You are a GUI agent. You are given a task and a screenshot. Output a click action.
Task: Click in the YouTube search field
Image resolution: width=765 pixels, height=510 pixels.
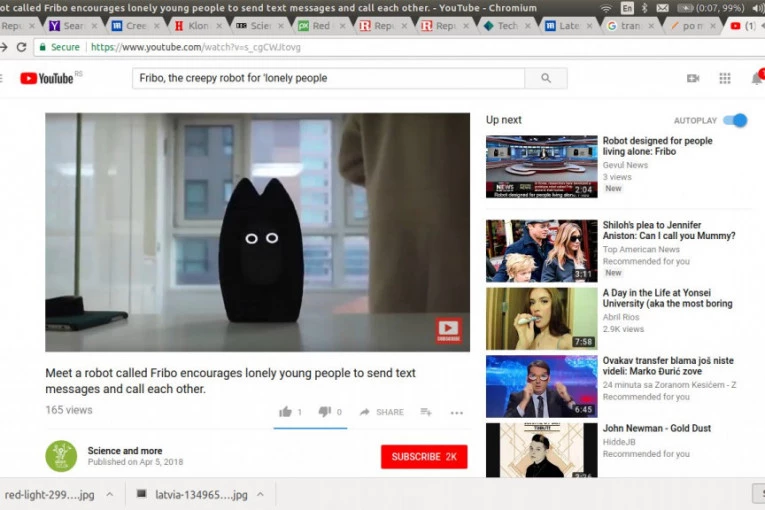pos(330,78)
